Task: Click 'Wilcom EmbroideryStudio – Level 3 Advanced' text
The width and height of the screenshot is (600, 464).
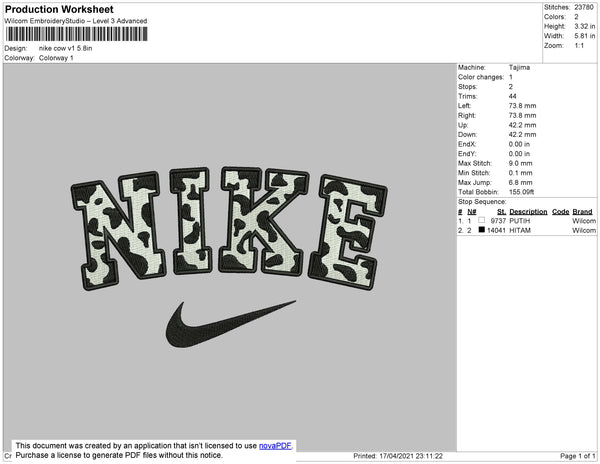Action: pyautogui.click(x=76, y=21)
